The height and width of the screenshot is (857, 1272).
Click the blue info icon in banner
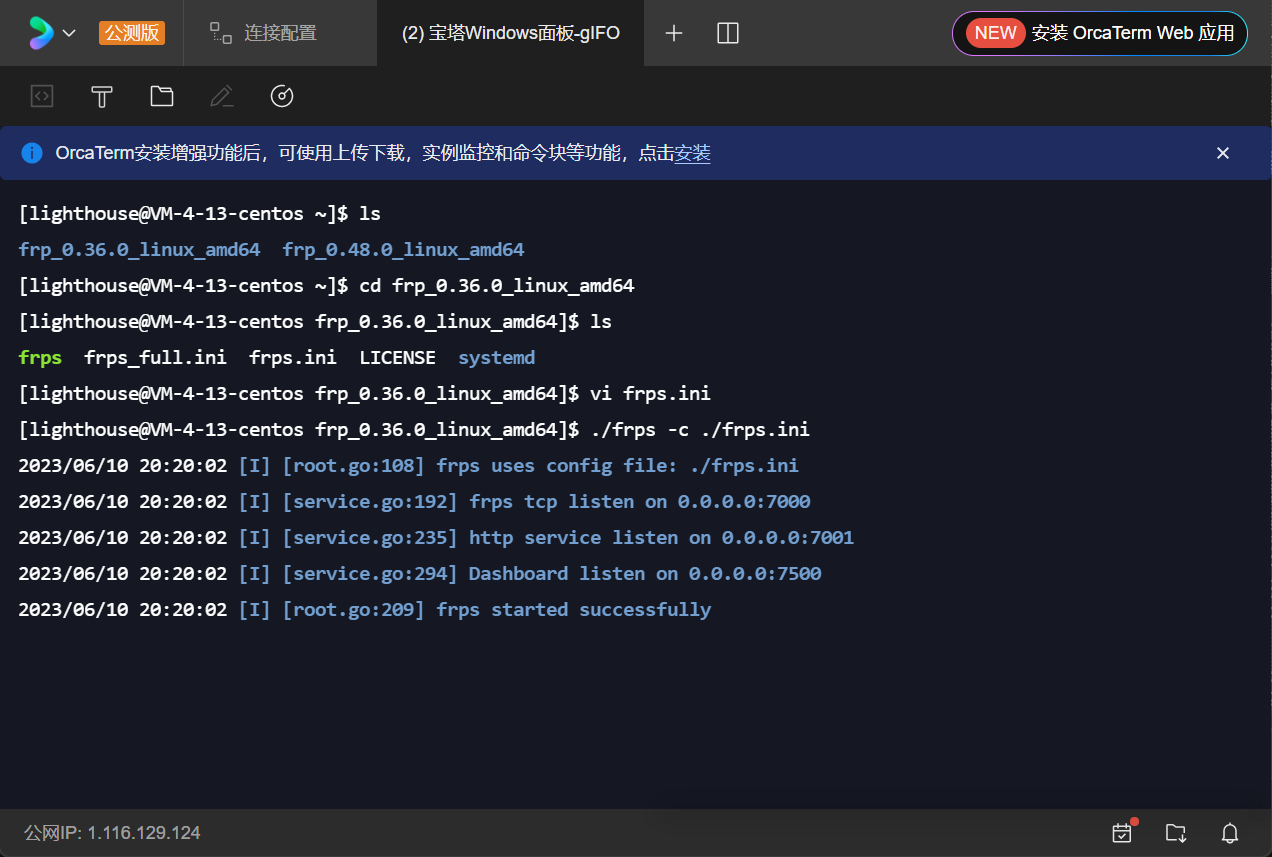[32, 153]
